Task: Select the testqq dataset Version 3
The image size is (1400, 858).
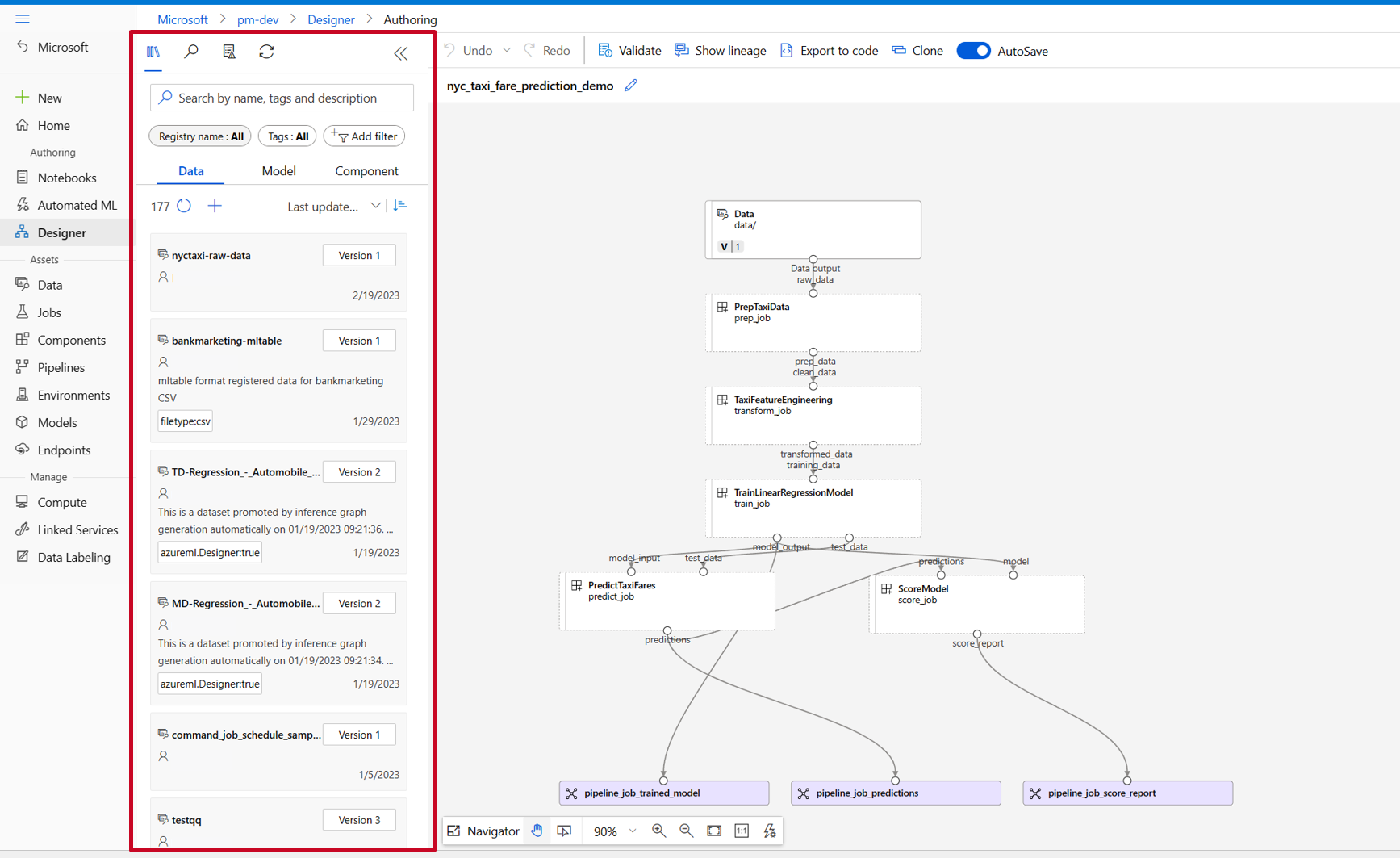Action: click(x=359, y=820)
